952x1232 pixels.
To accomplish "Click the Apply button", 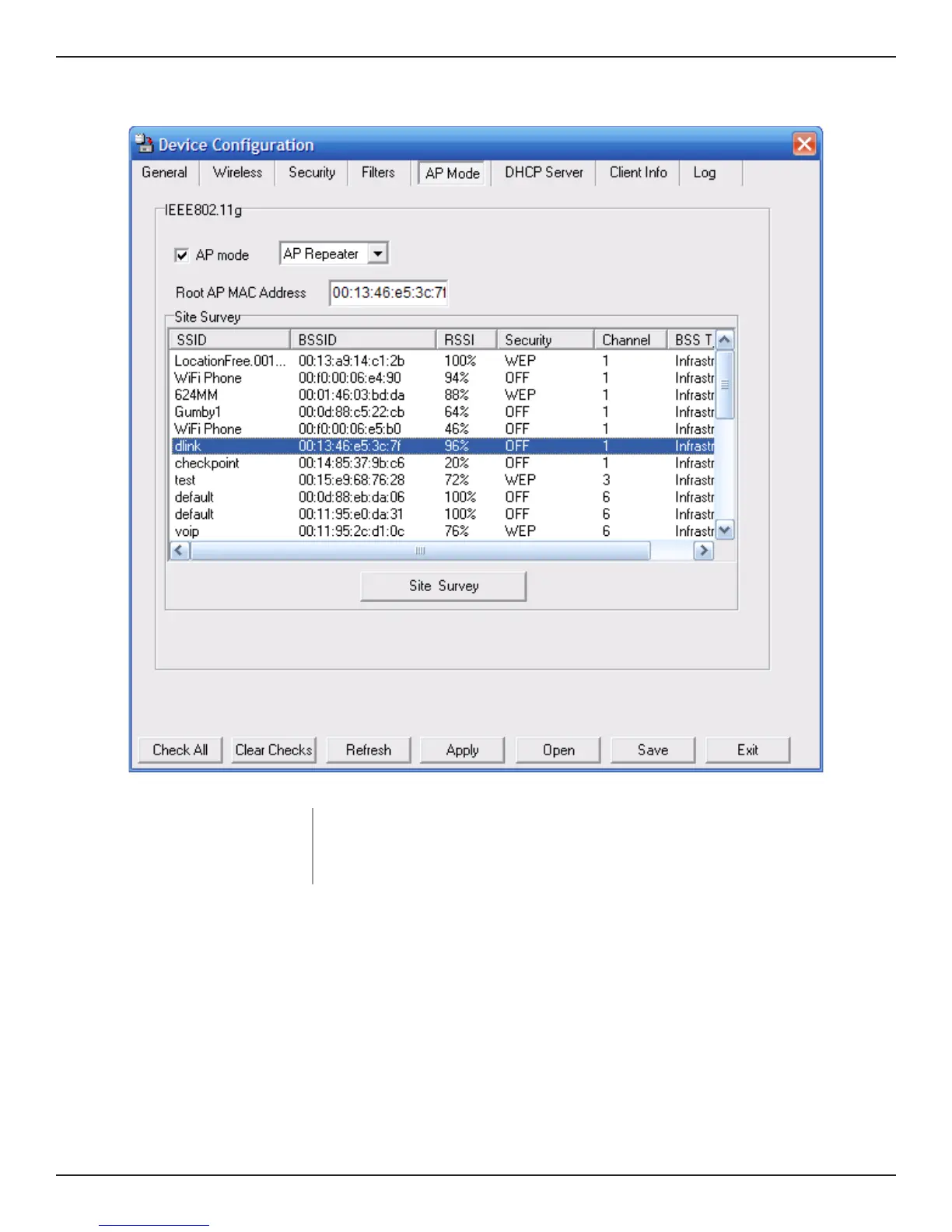I will pyautogui.click(x=462, y=750).
